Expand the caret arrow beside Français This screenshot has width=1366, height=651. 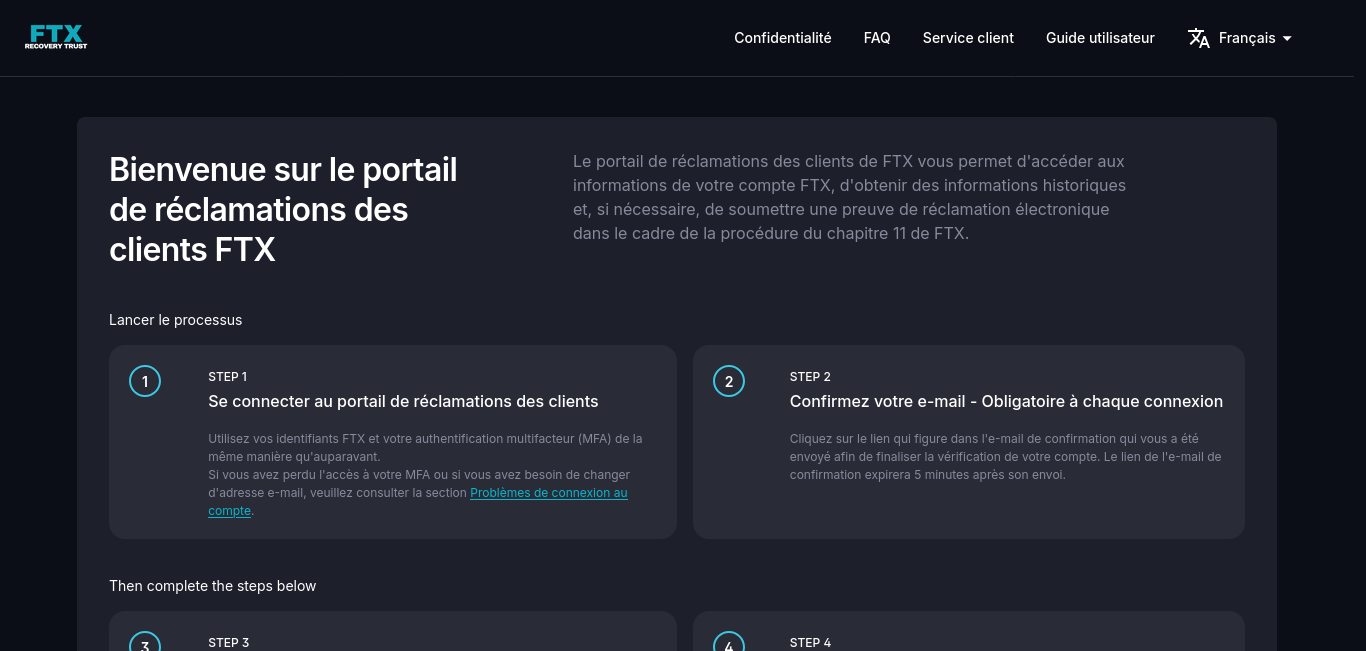[x=1287, y=39]
